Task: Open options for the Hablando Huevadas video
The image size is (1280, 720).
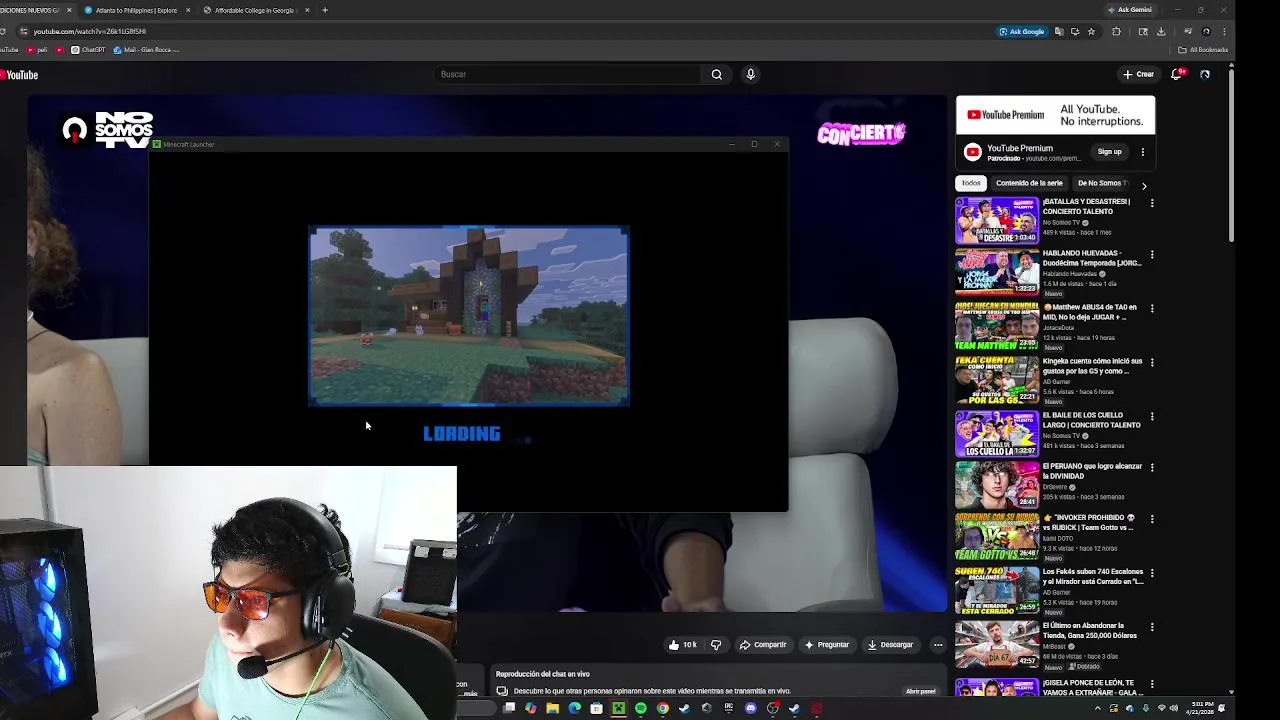Action: click(x=1152, y=255)
